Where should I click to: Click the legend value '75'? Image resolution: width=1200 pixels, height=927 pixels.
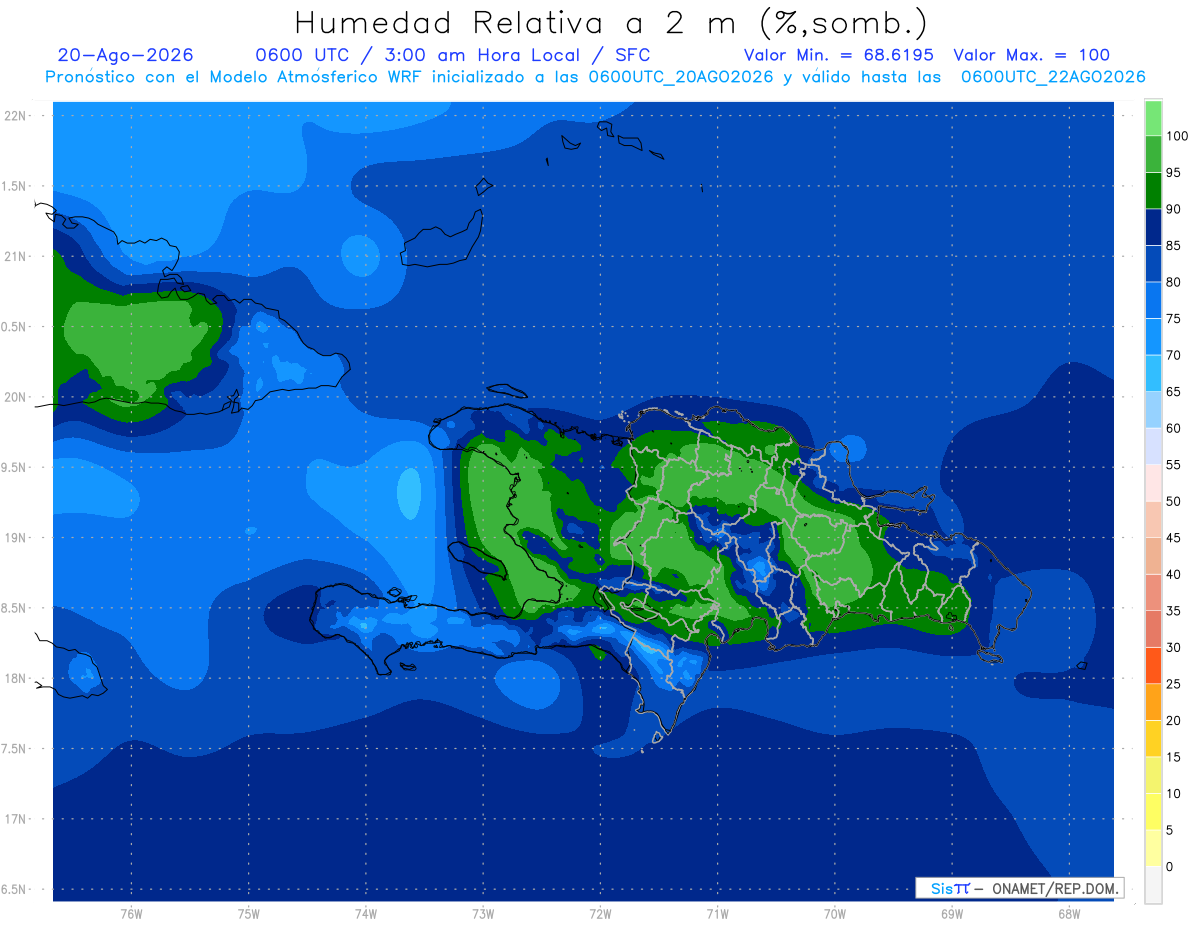(1173, 318)
